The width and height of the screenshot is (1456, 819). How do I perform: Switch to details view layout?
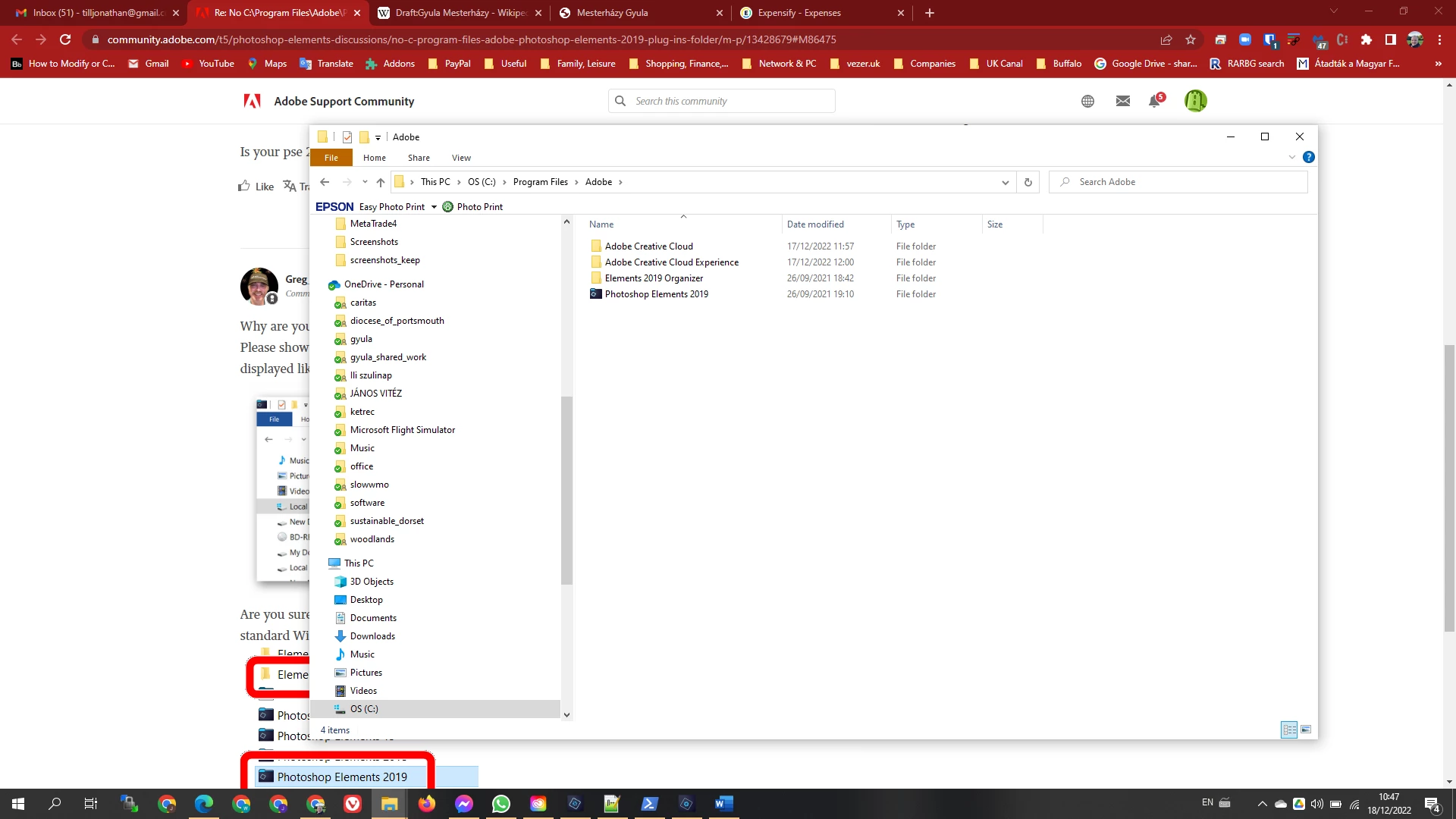pos(1289,730)
